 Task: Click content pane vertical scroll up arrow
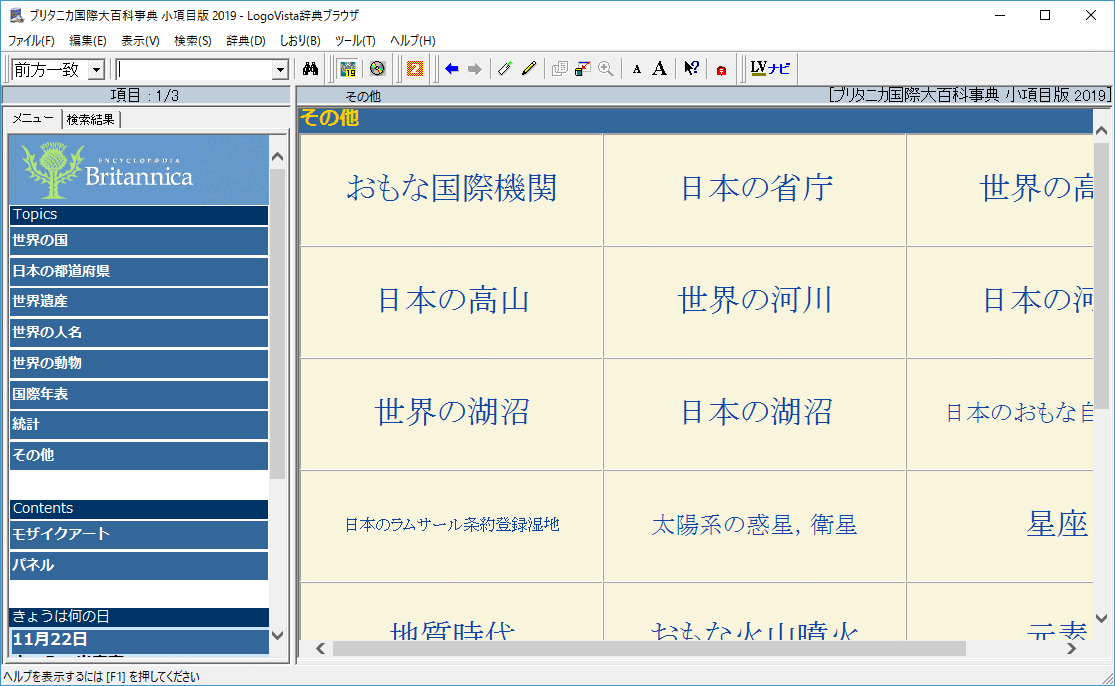(x=1101, y=131)
